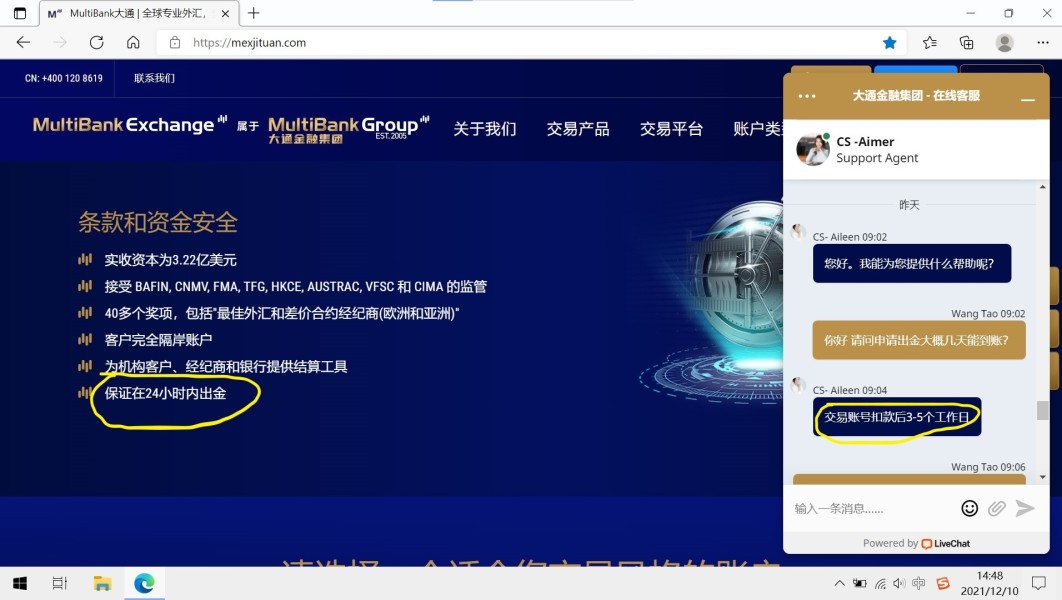The width and height of the screenshot is (1062, 600).
Task: Minimize the live chat widget
Action: pyautogui.click(x=1027, y=99)
